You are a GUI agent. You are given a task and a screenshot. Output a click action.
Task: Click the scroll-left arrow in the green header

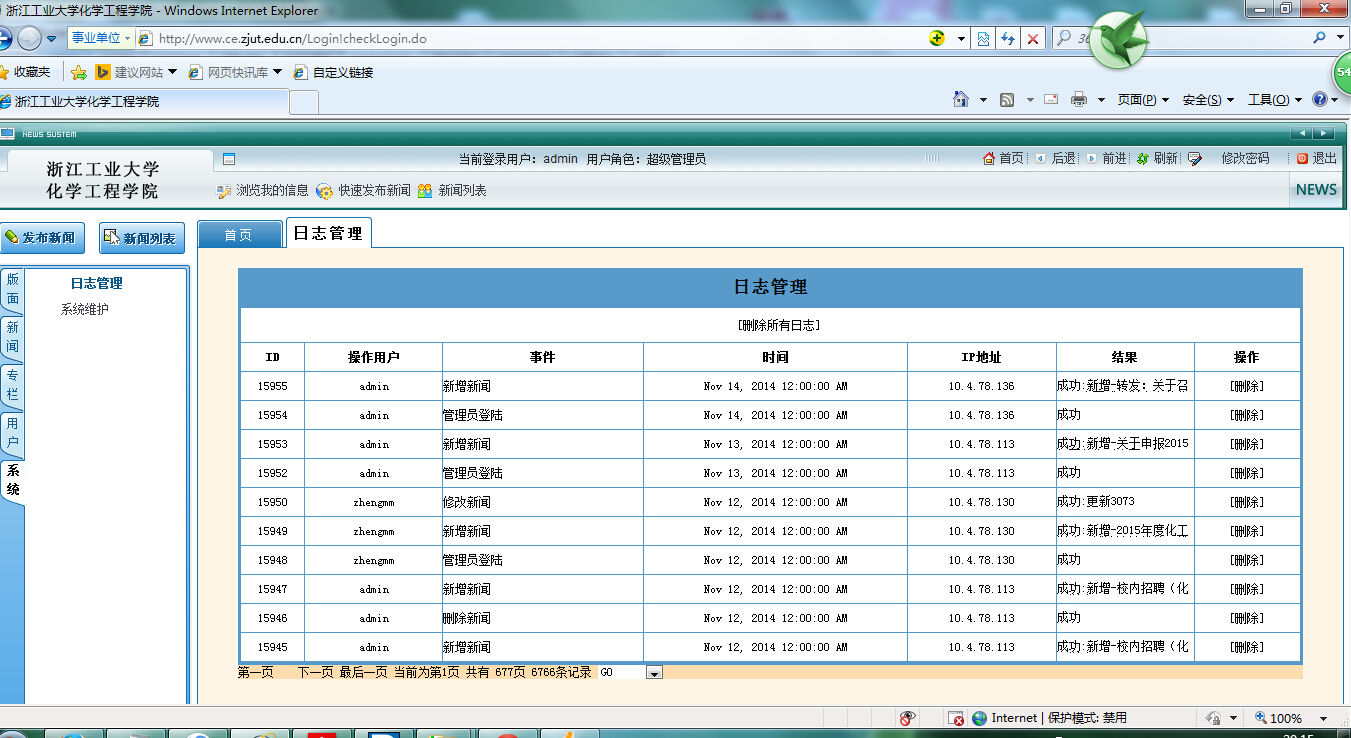click(x=1300, y=134)
